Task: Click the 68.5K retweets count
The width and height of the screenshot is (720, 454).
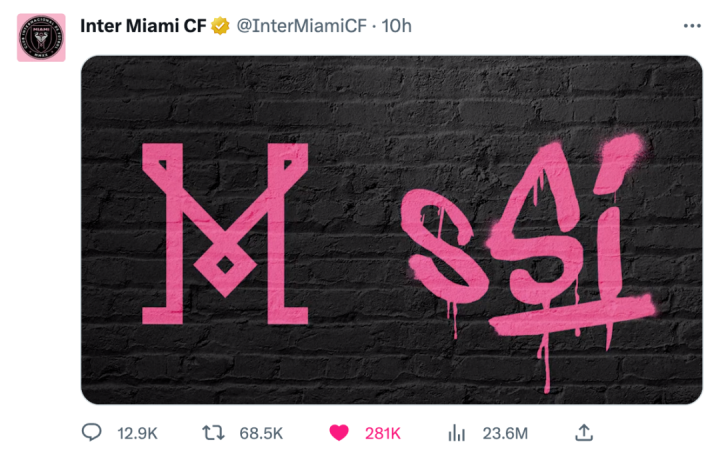Action: pos(261,433)
